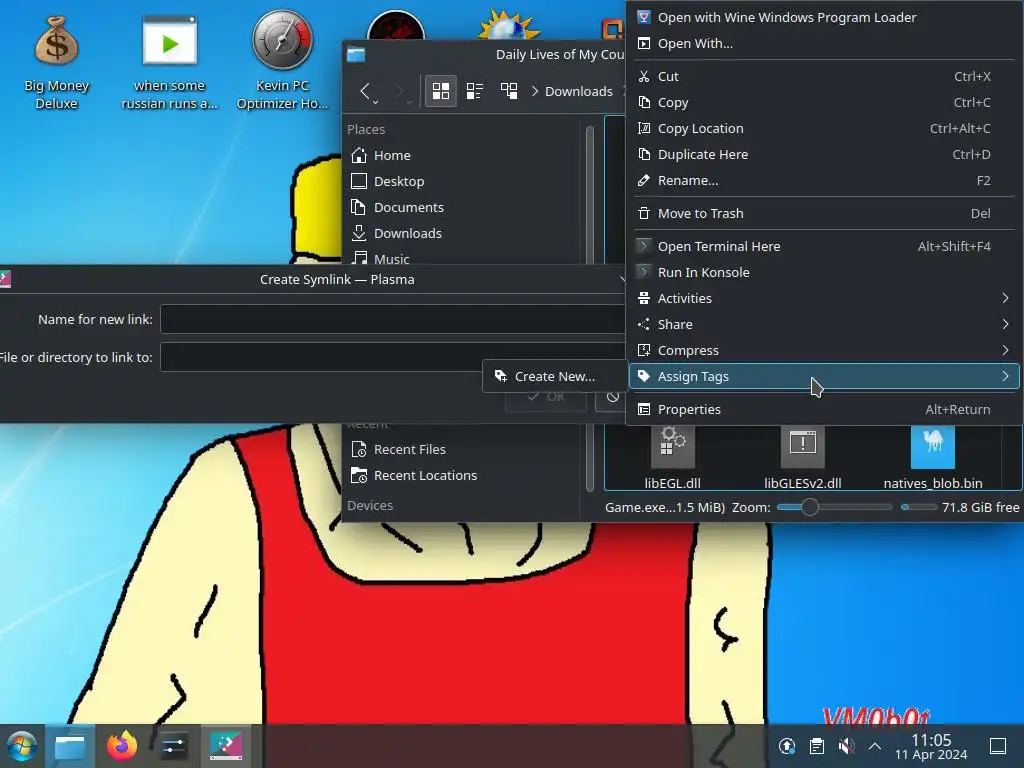Image resolution: width=1024 pixels, height=768 pixels.
Task: Choose Run In Konsole
Action: pos(824,272)
